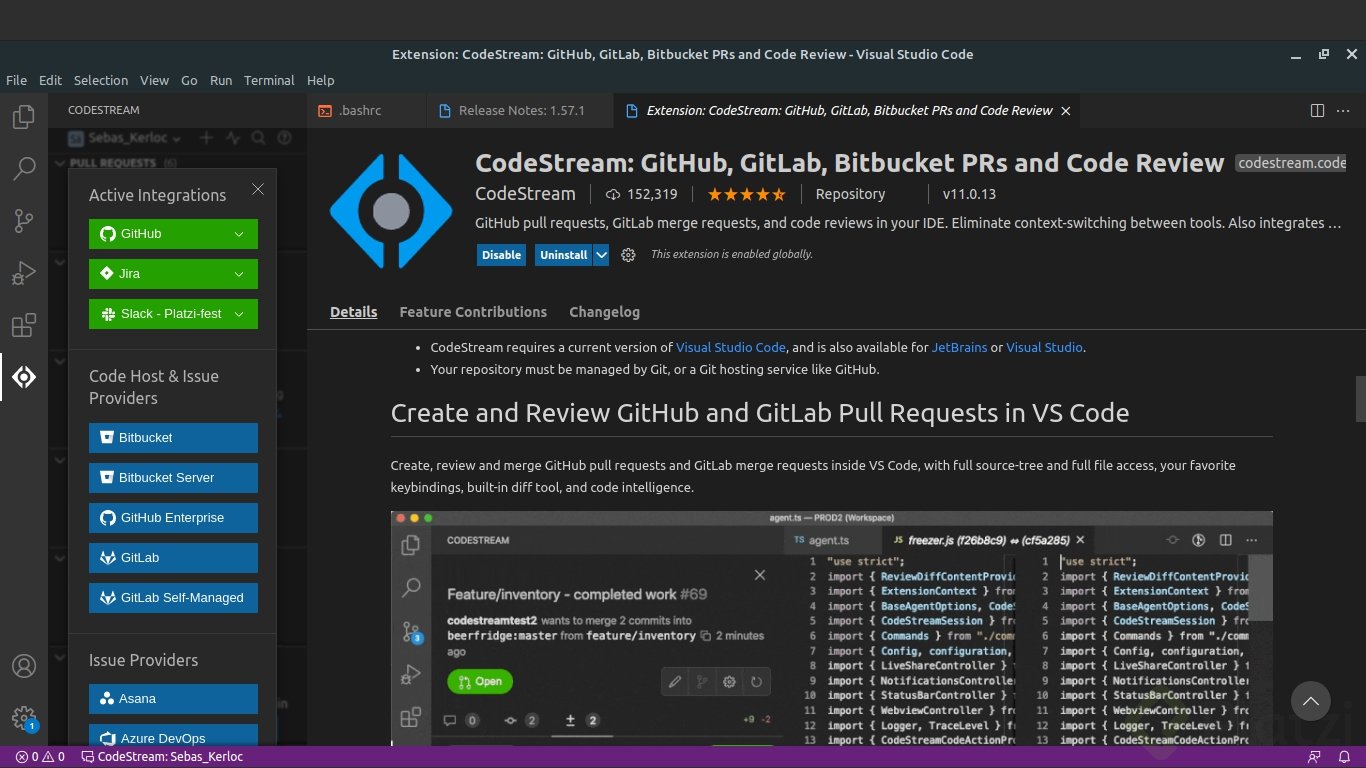Click CodeStream: Sebas_Kerloc in the status bar
This screenshot has width=1366, height=768.
pos(162,757)
